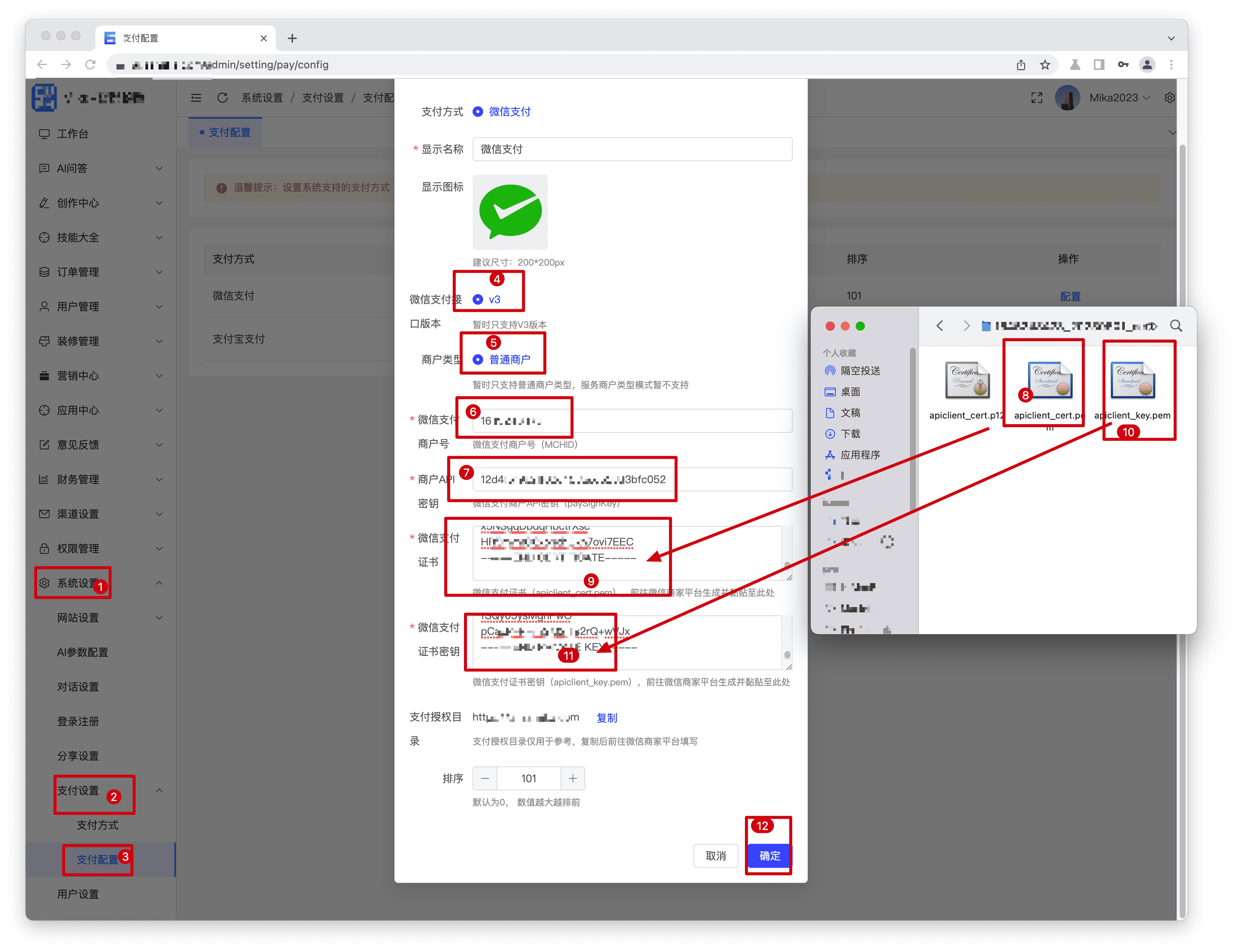Click the 复制 copy link
This screenshot has height=952, width=1239.
(x=606, y=718)
